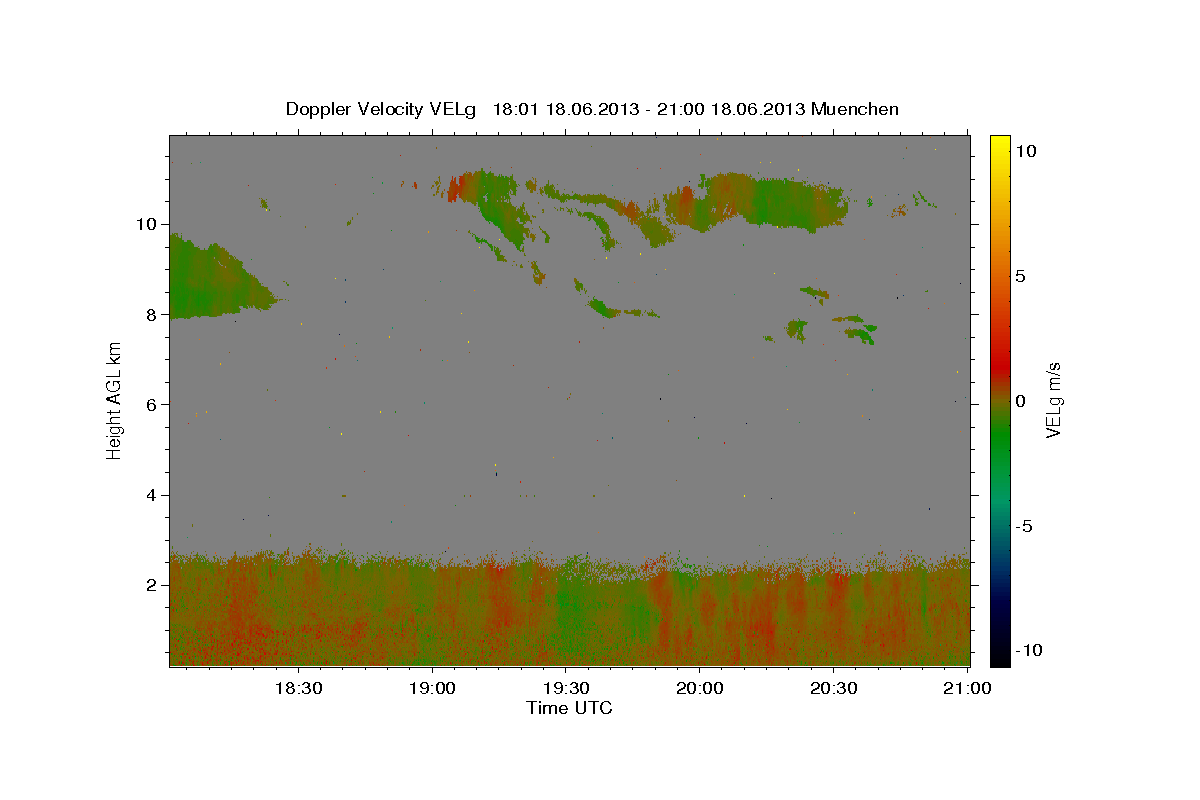The height and width of the screenshot is (800, 1200).
Task: Click the "Height AGL km" axis label
Action: [x=115, y=400]
